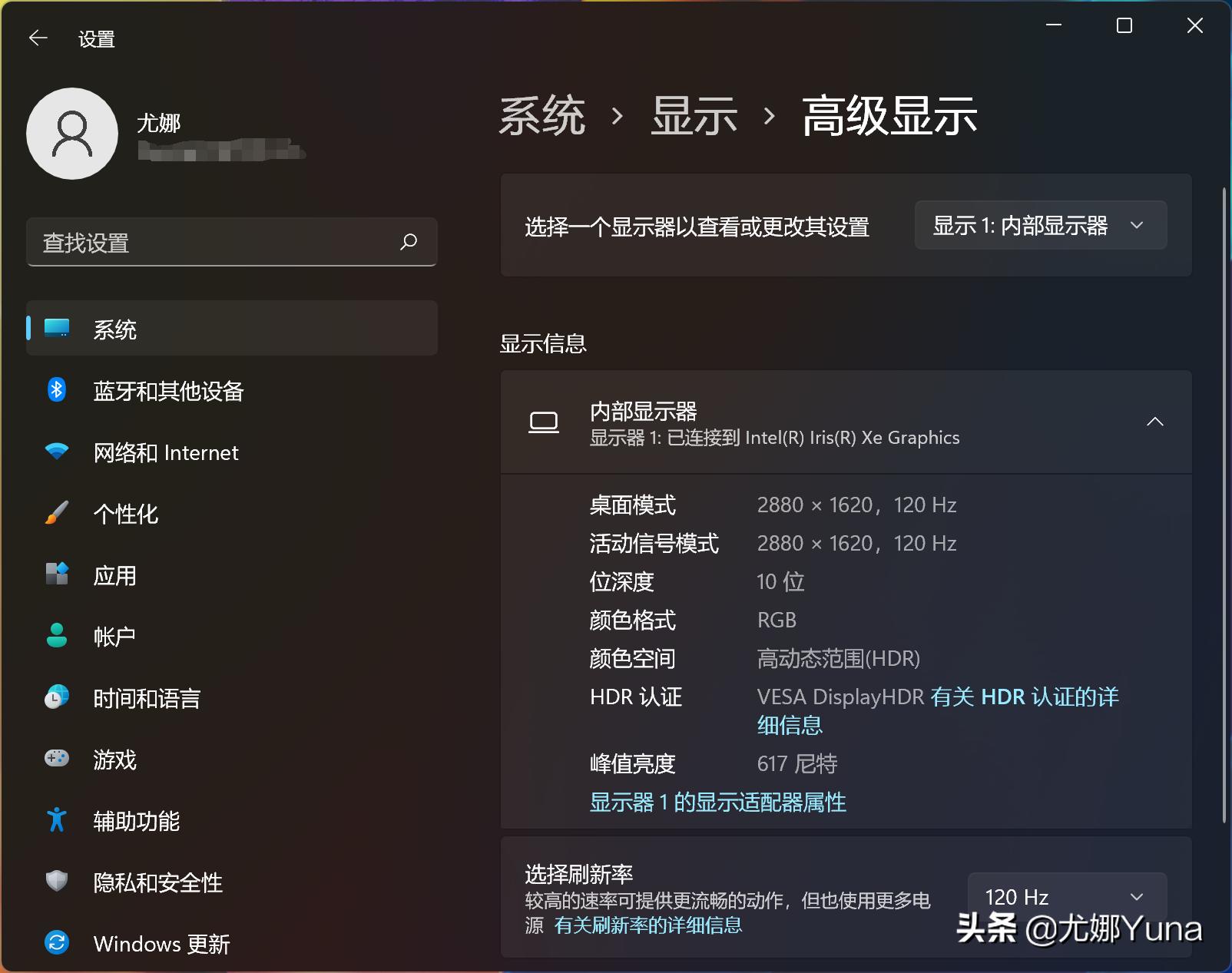The height and width of the screenshot is (973, 1232).
Task: Open Time and Language settings
Action: [x=146, y=698]
